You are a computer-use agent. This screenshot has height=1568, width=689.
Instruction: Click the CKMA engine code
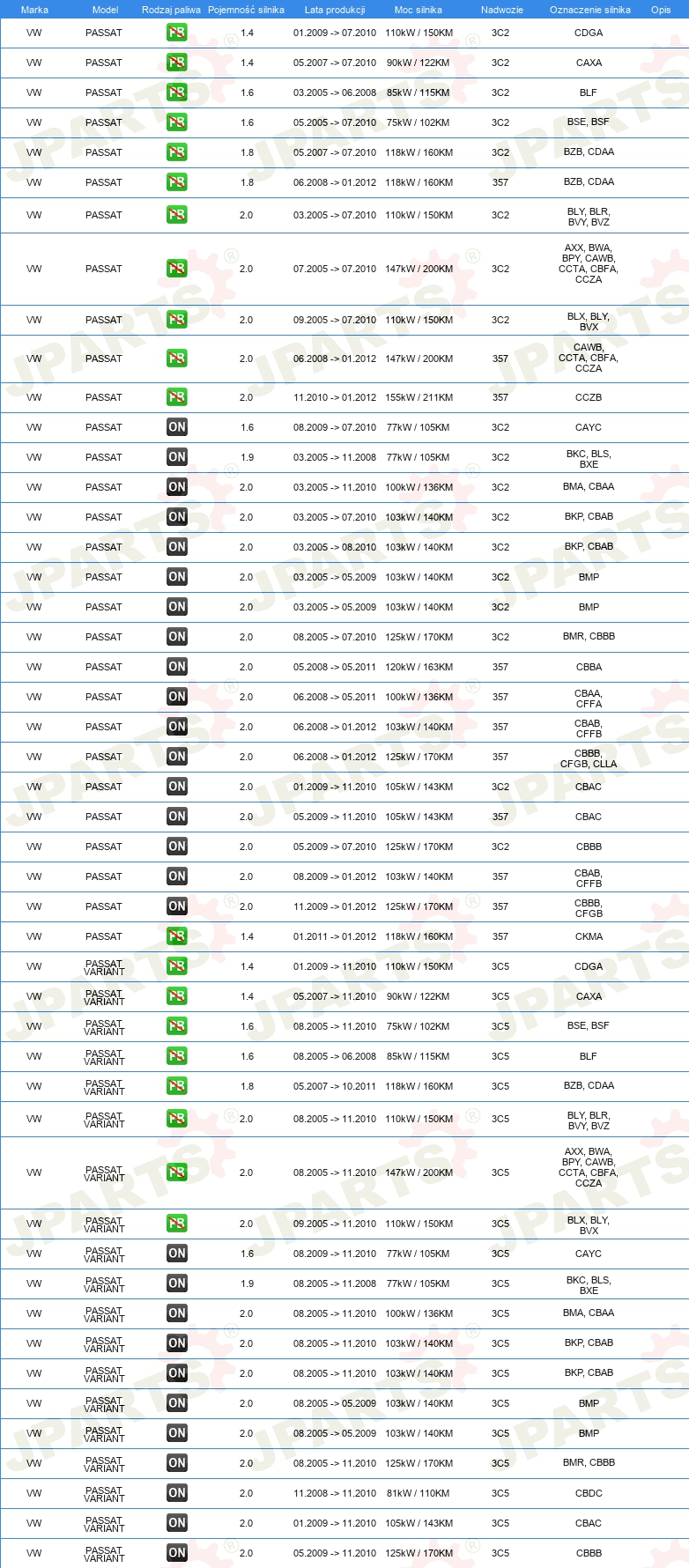(589, 936)
